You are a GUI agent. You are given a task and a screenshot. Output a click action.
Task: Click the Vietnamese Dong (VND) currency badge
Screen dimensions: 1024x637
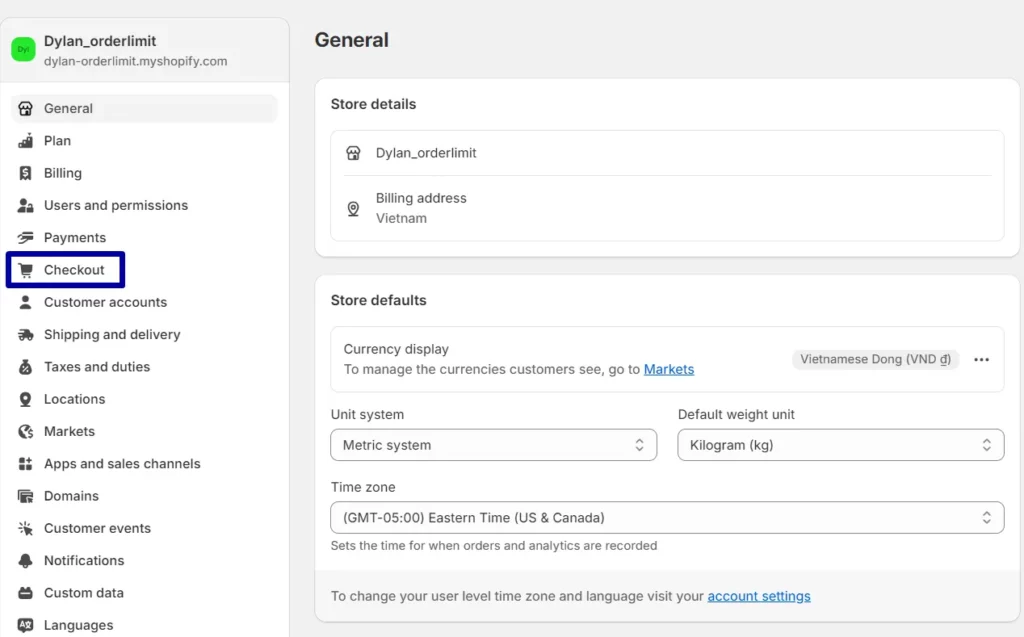875,359
